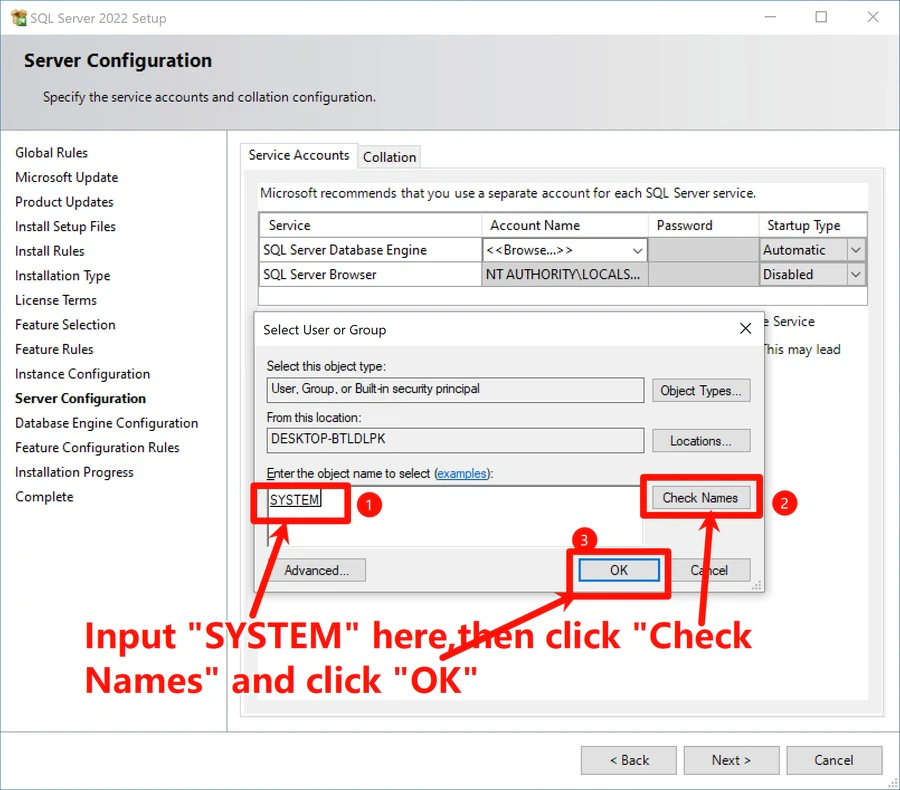The height and width of the screenshot is (790, 900).
Task: Select Complete step
Action: [44, 497]
